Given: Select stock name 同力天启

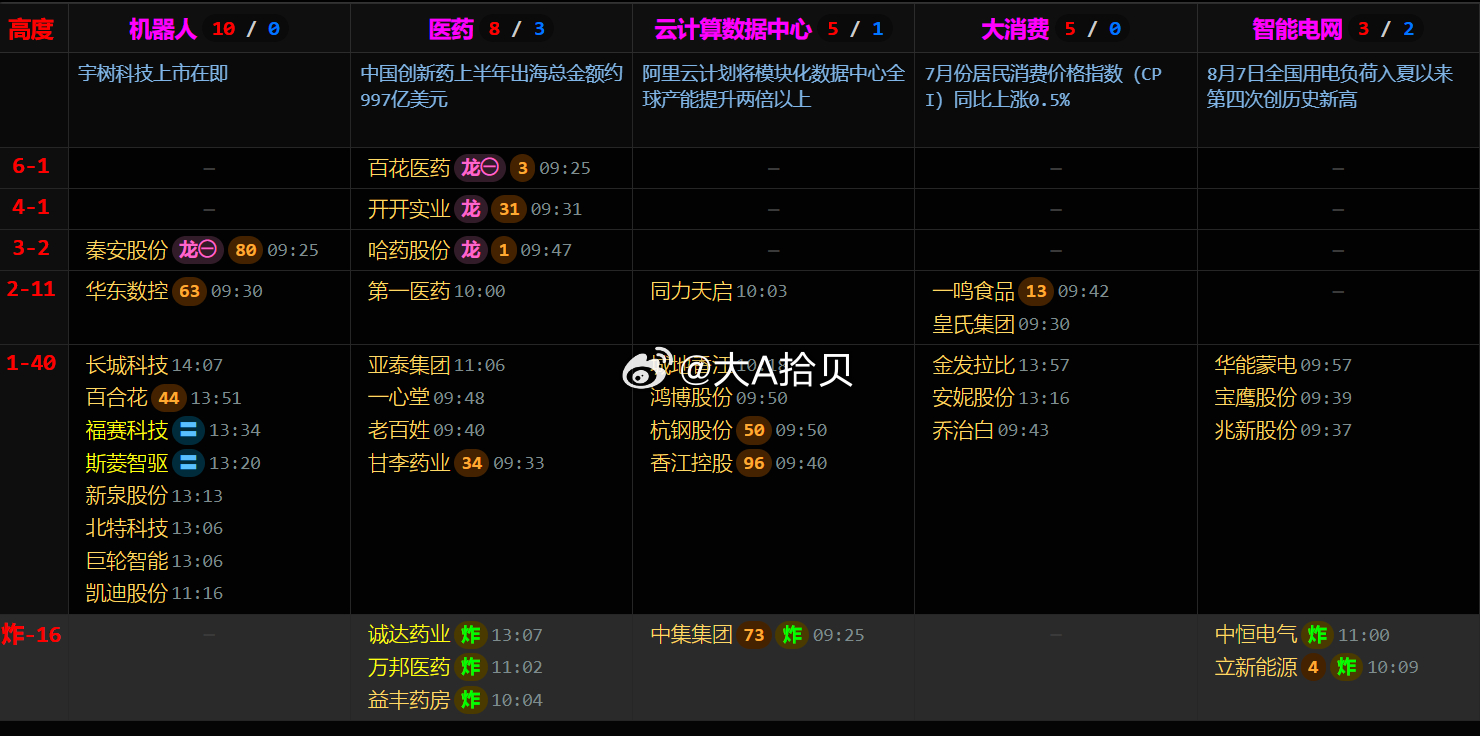Looking at the screenshot, I should (x=691, y=291).
